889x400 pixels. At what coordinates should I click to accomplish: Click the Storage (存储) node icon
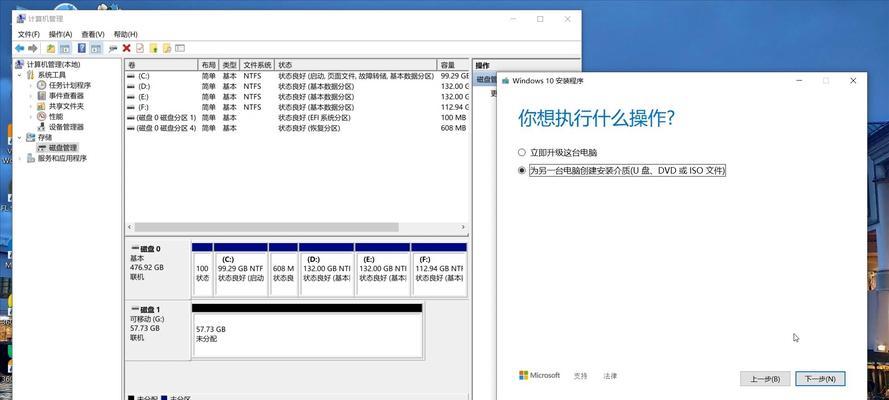click(x=31, y=137)
